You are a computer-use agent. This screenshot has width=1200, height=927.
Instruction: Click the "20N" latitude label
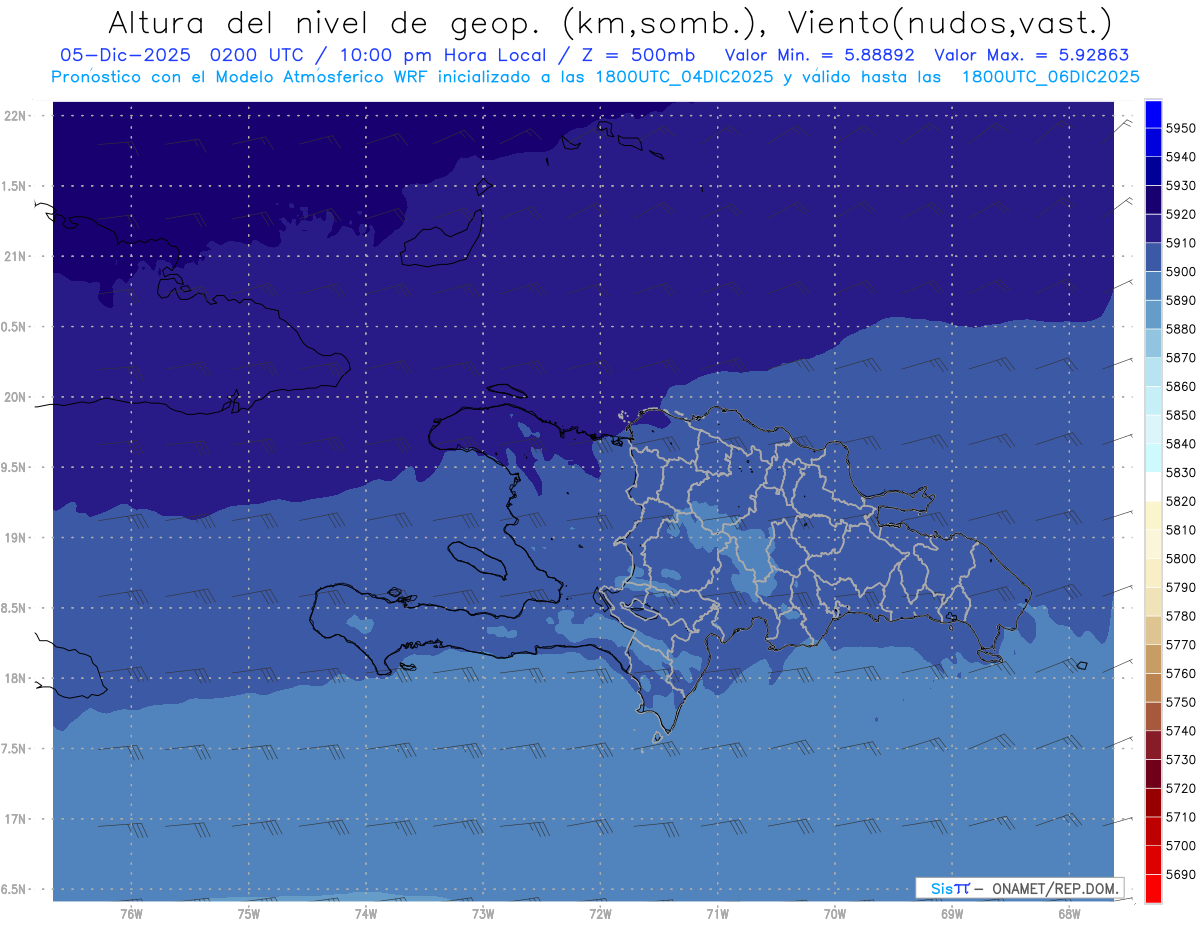17,397
